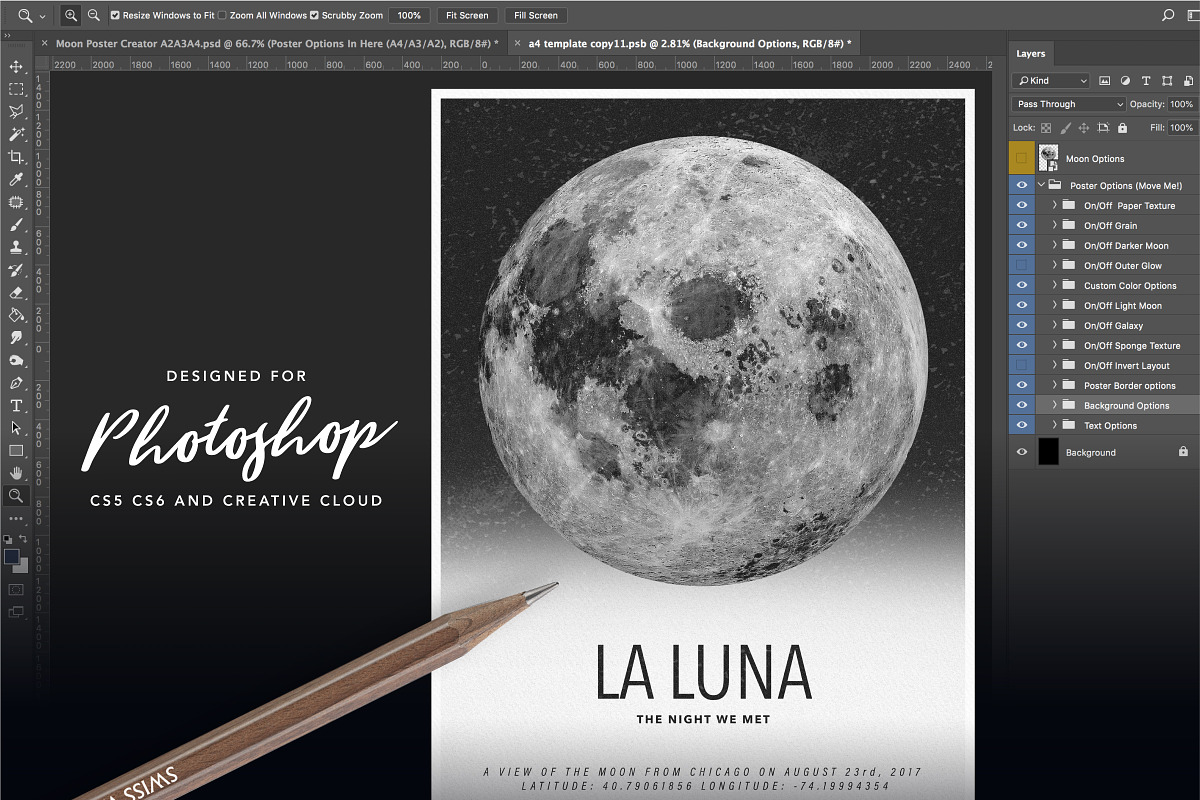Hide the On/Off Galaxy layer group
1200x800 pixels.
coord(1021,325)
